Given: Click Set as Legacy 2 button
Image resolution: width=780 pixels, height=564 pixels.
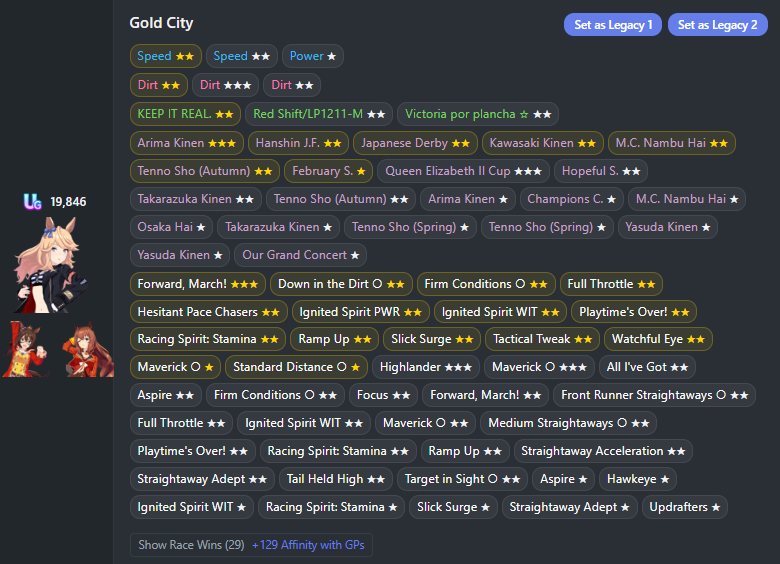Looking at the screenshot, I should (x=717, y=25).
